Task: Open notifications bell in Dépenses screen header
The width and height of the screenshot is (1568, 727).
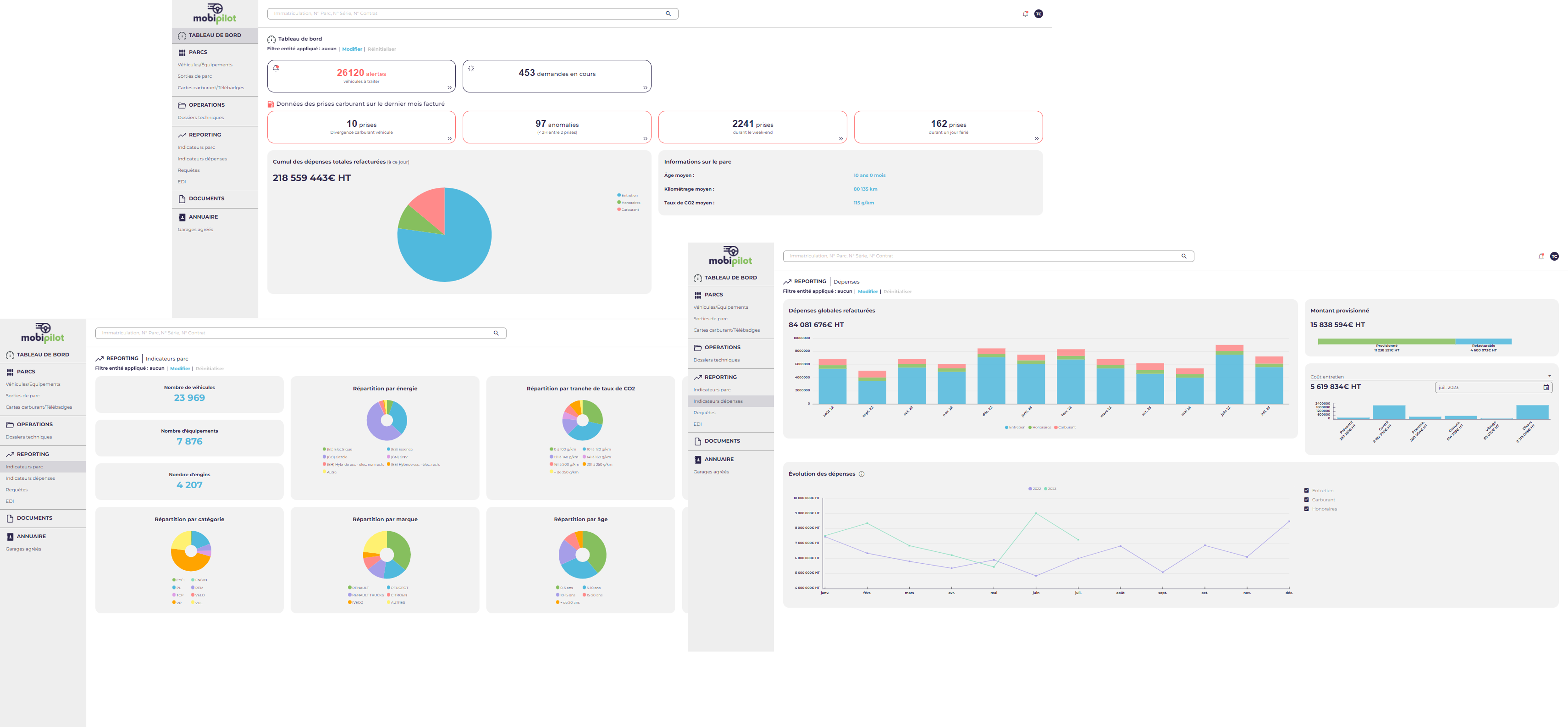Action: (x=1541, y=256)
